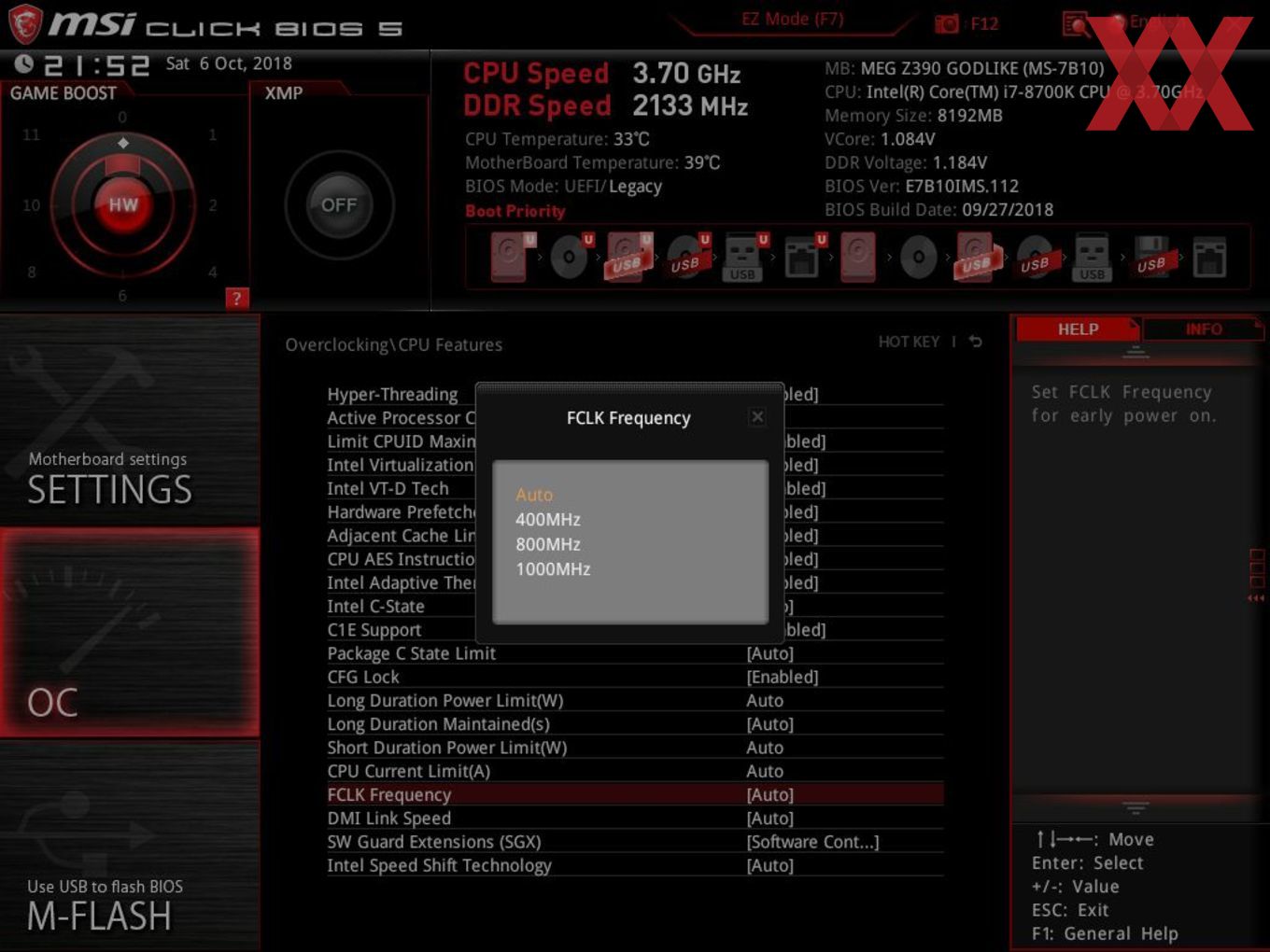Select UEFI USB CD/DVD boot icon
Viewport: 1270px width, 952px height.
coord(687,257)
